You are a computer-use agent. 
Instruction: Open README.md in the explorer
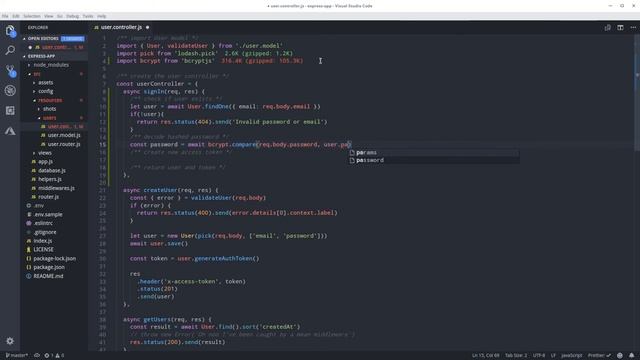point(48,276)
